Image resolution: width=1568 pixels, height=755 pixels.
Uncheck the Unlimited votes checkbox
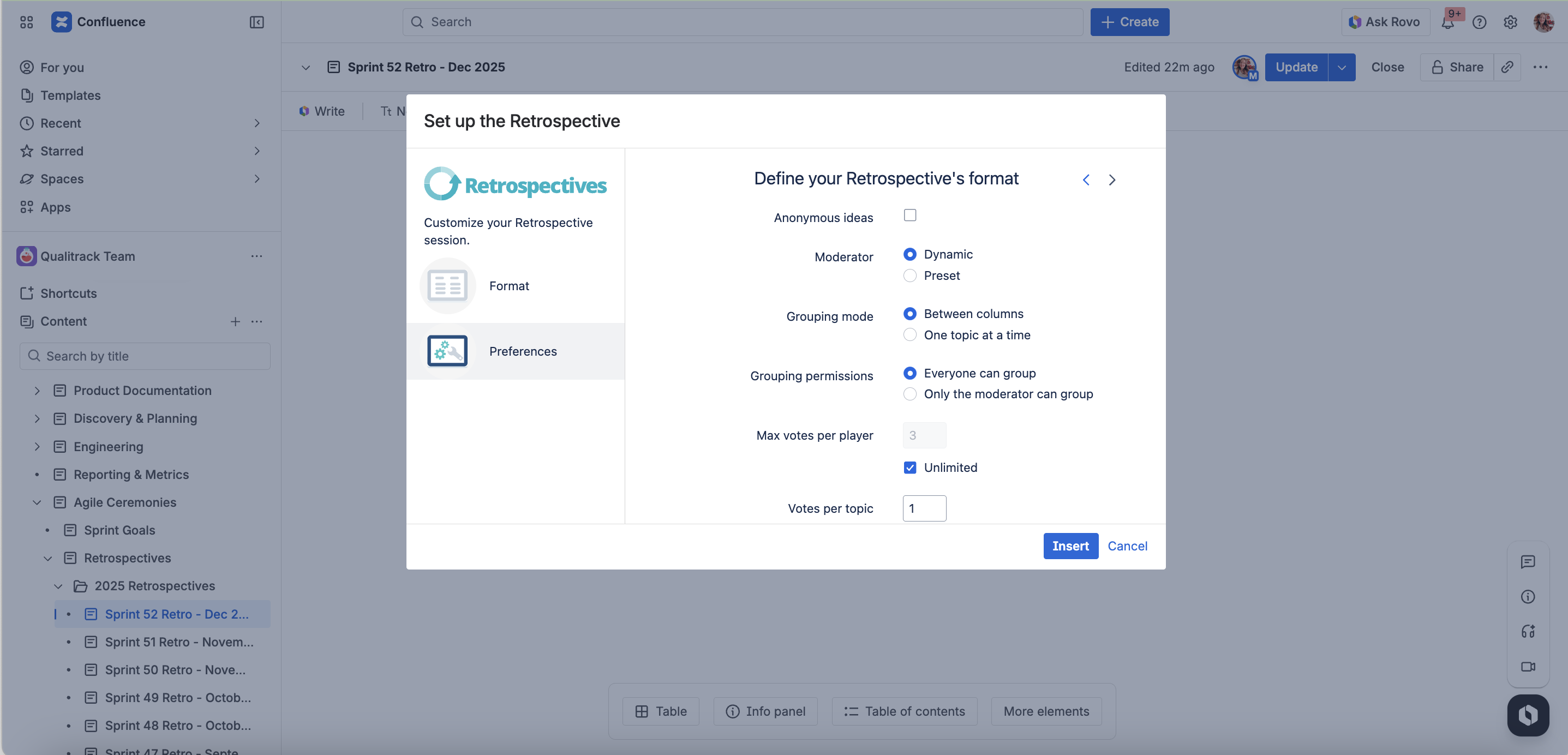coord(909,468)
